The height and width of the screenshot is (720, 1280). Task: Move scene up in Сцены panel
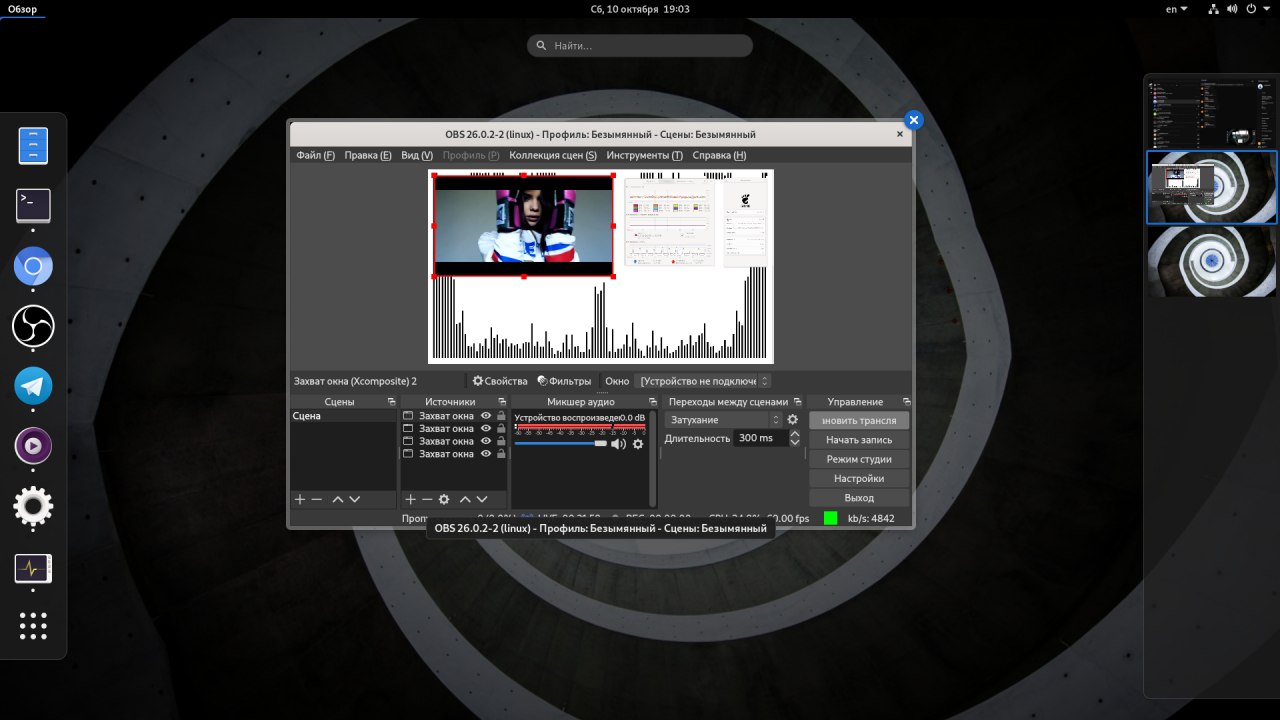338,499
